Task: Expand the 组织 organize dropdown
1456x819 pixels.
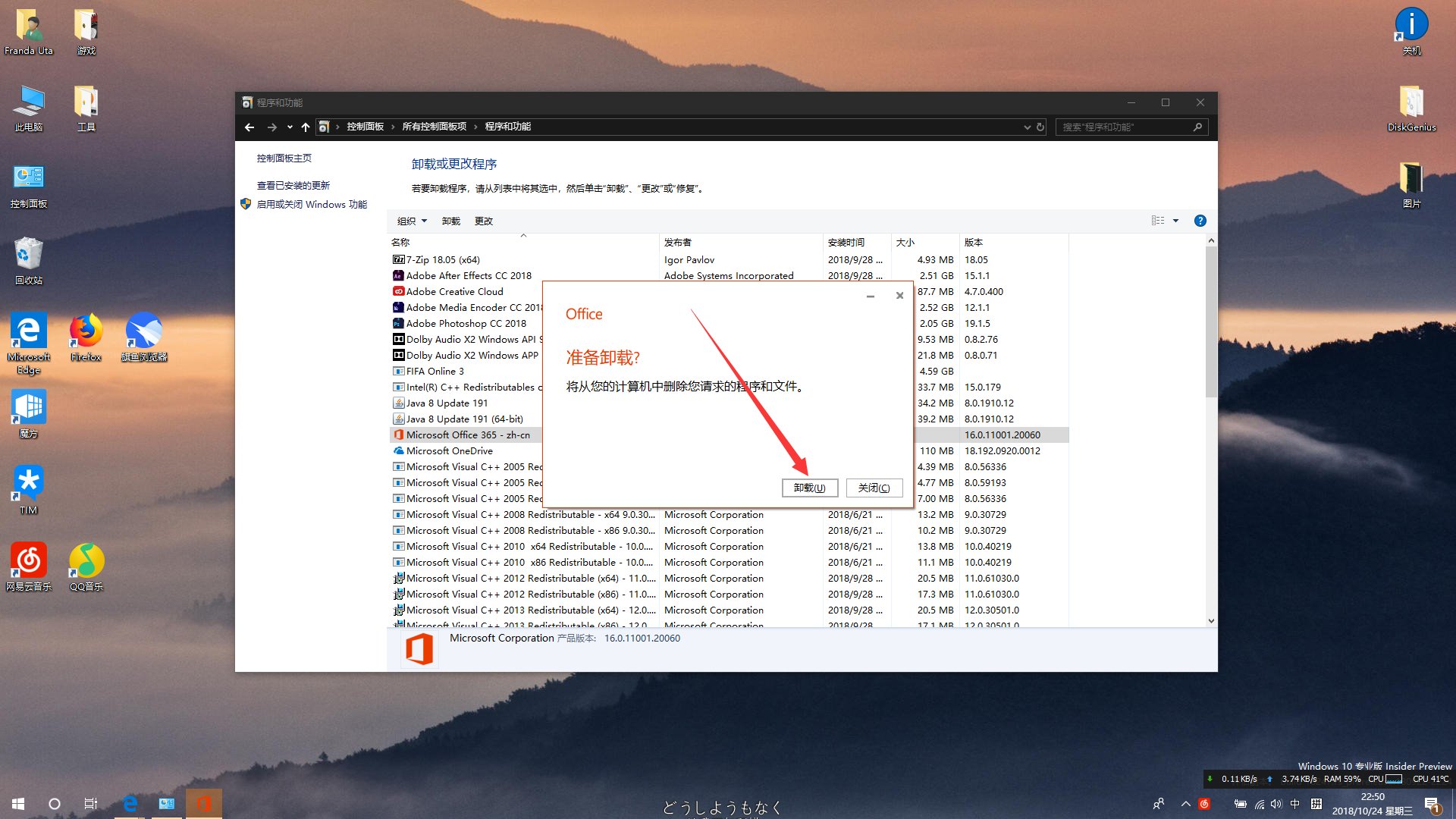Action: (412, 221)
